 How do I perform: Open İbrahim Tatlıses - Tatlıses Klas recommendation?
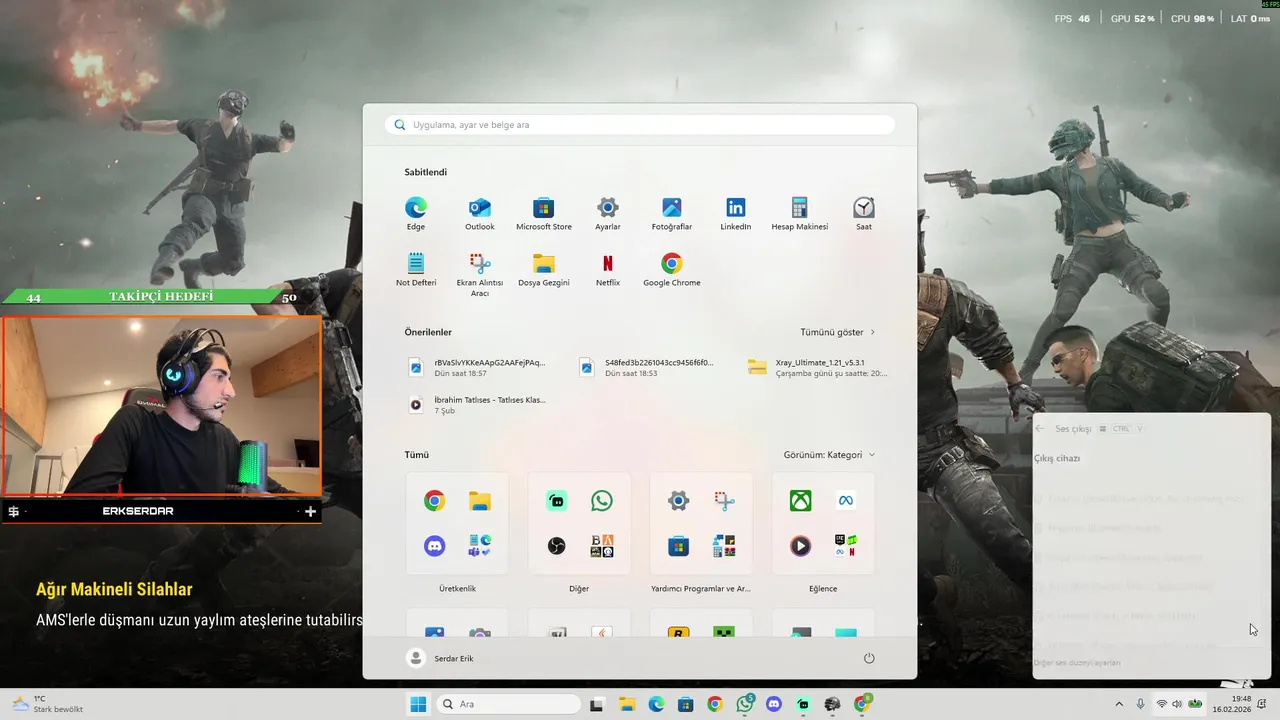477,405
